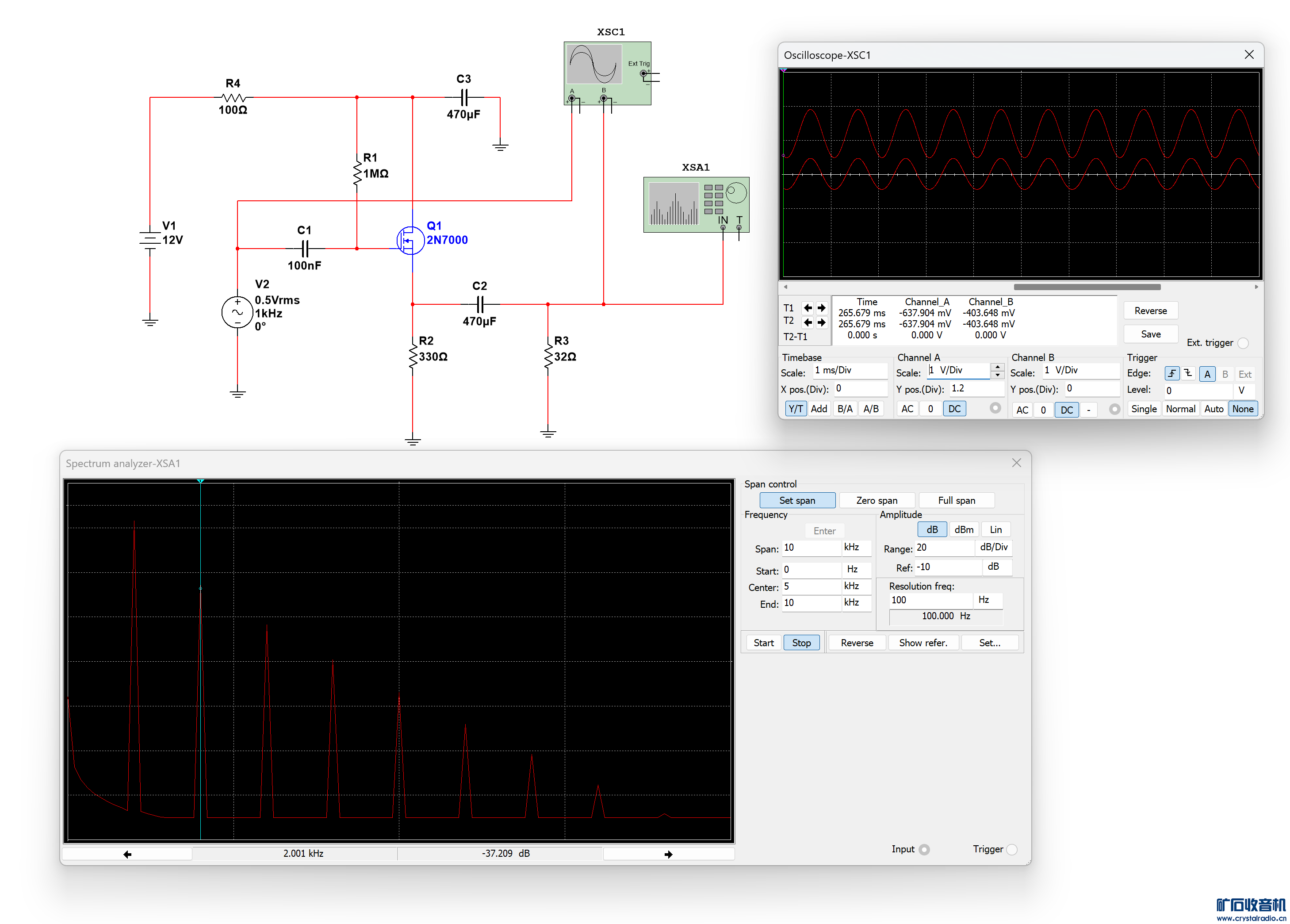Select falling edge trigger icon
This screenshot has height=924, width=1290.
point(1188,374)
